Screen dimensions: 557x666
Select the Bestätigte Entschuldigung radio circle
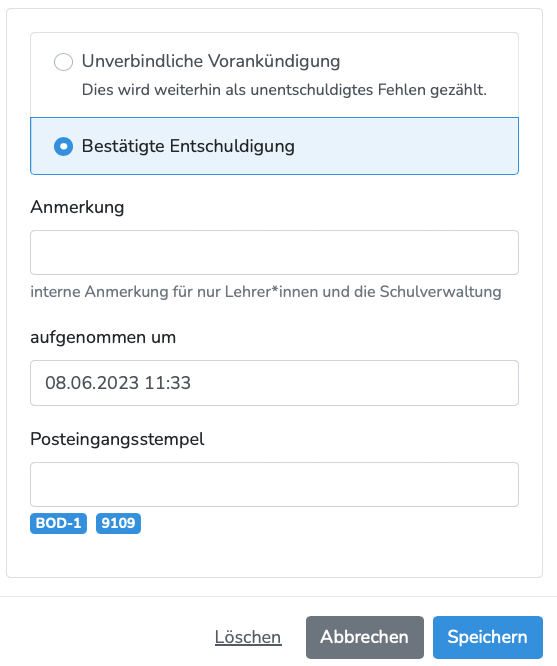point(63,146)
